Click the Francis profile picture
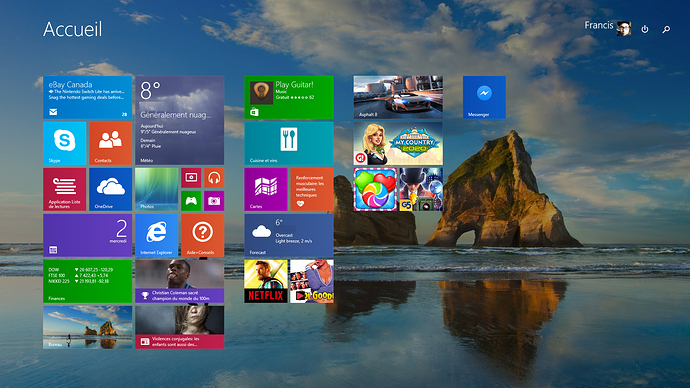 624,29
